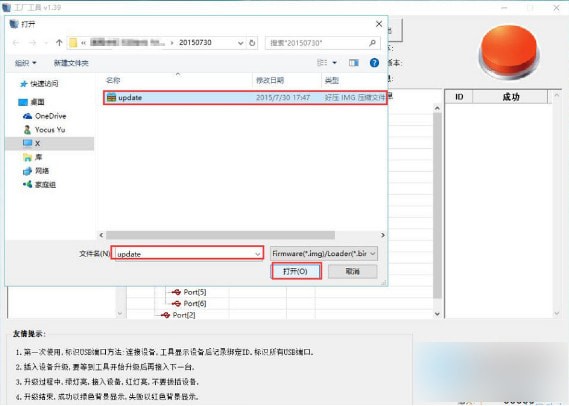Open the recent locations dropdown arrow

pos(46,43)
